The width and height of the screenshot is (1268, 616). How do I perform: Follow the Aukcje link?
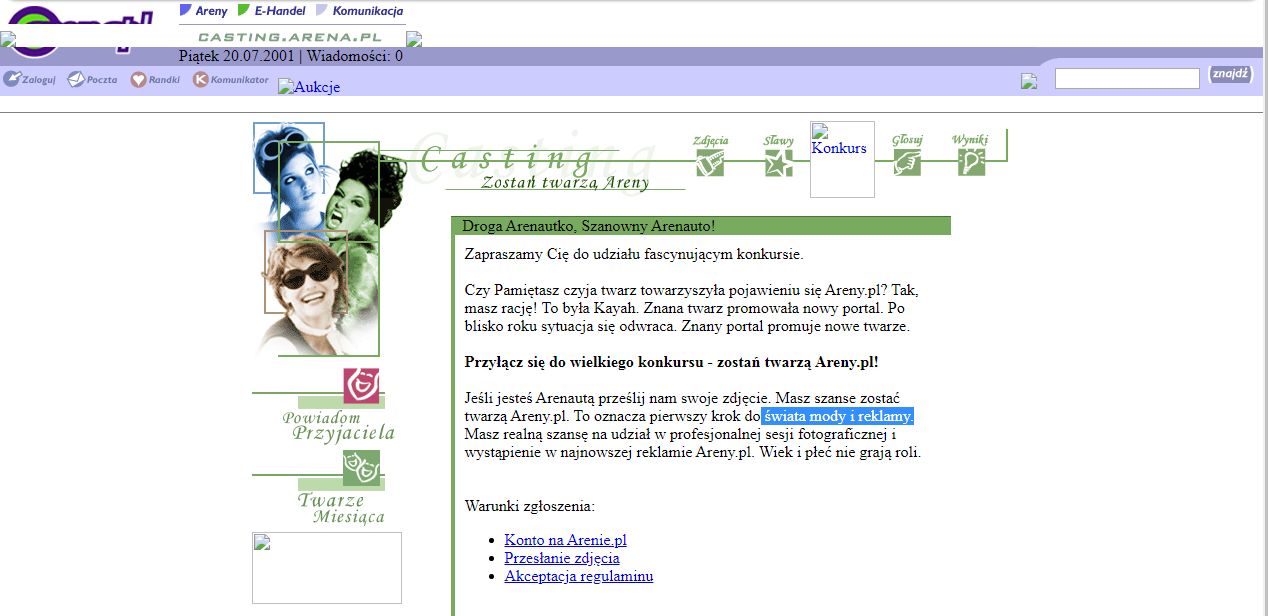tap(309, 87)
